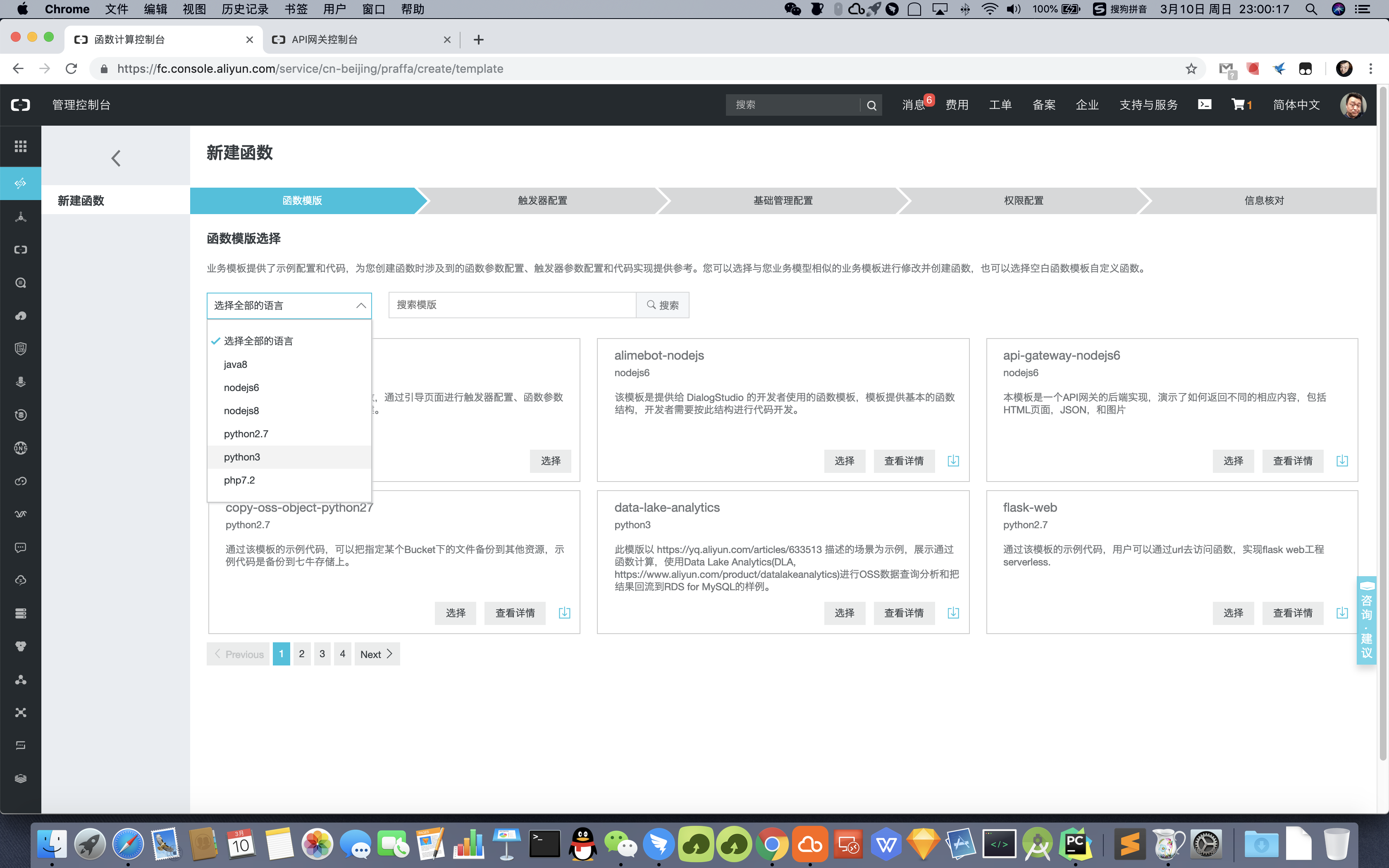1389x868 pixels.
Task: Click the 搜索模版 input field
Action: tap(512, 305)
